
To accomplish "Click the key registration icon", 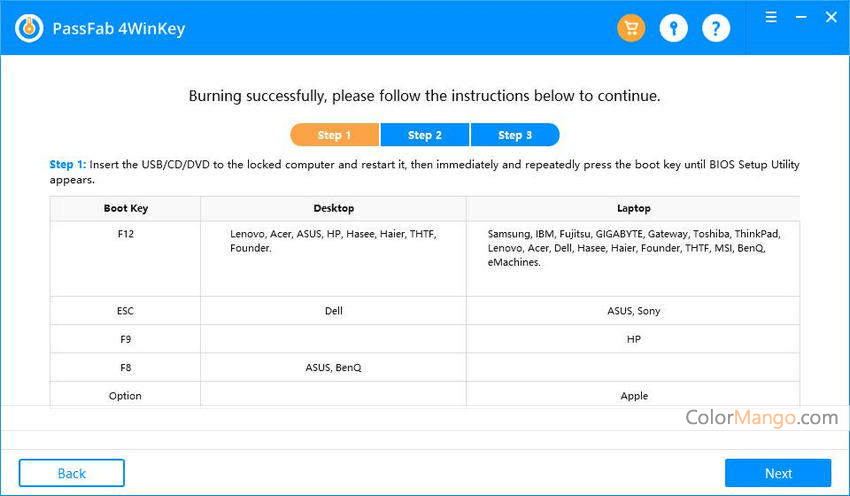I will (x=674, y=28).
